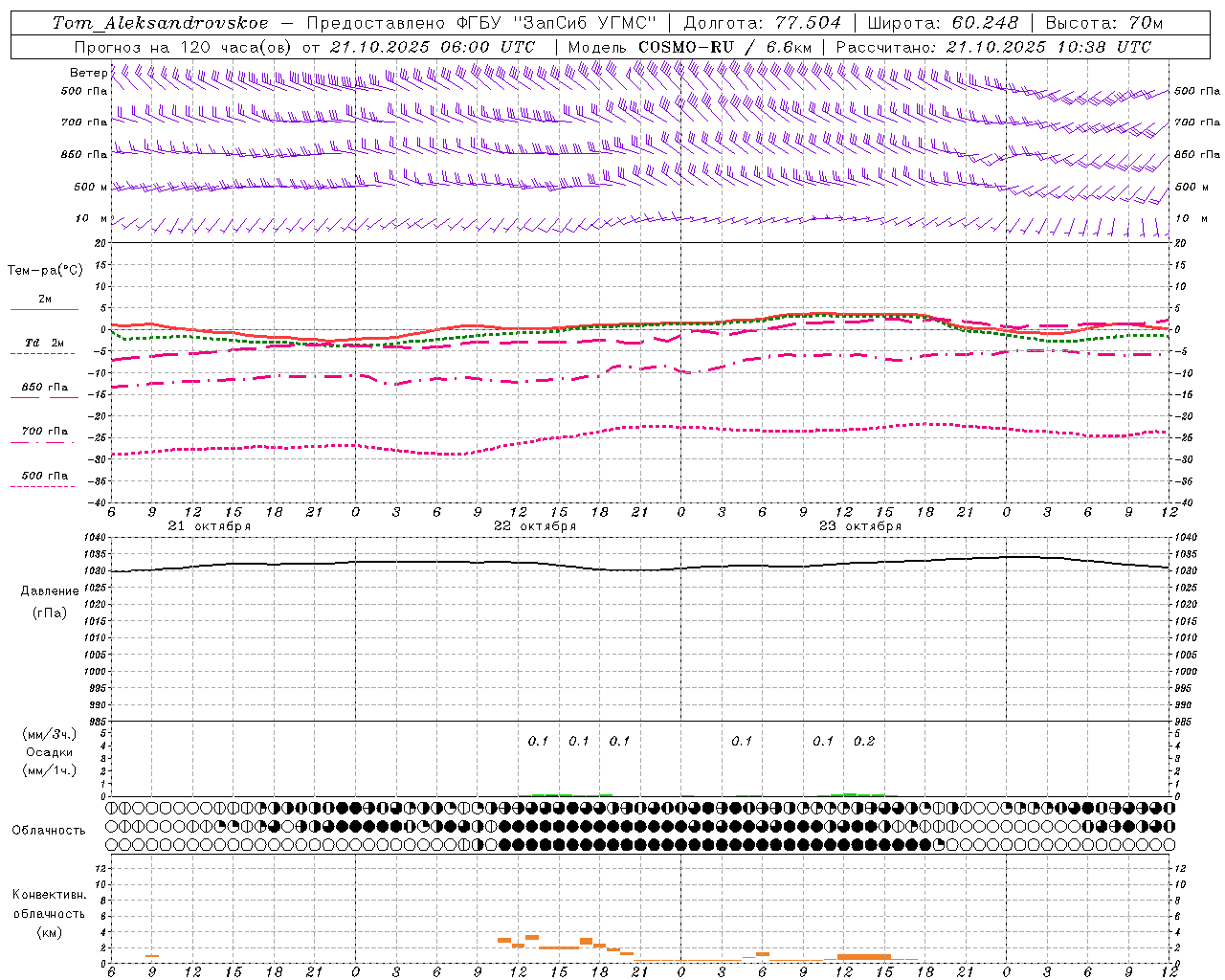Click the '23 октября' date label
Viewport: 1225px width, 980px height.
click(859, 526)
